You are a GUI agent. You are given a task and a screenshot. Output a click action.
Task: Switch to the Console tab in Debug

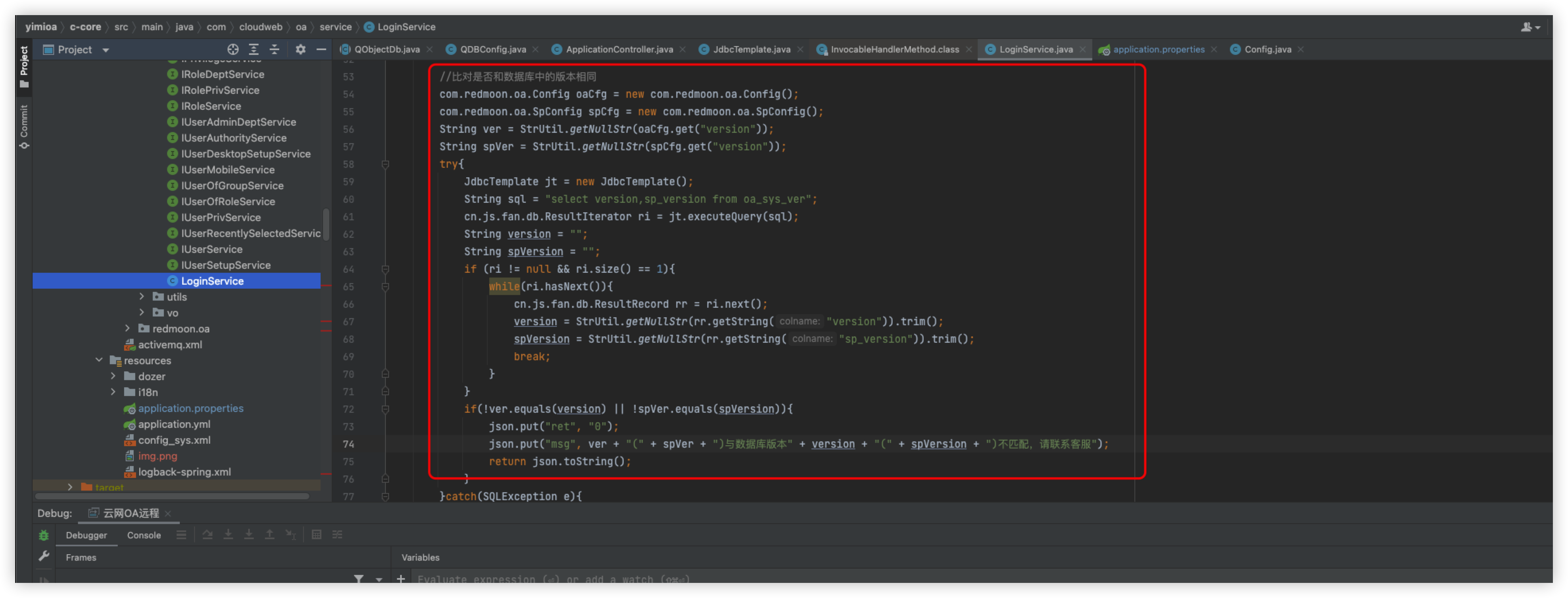click(x=144, y=535)
